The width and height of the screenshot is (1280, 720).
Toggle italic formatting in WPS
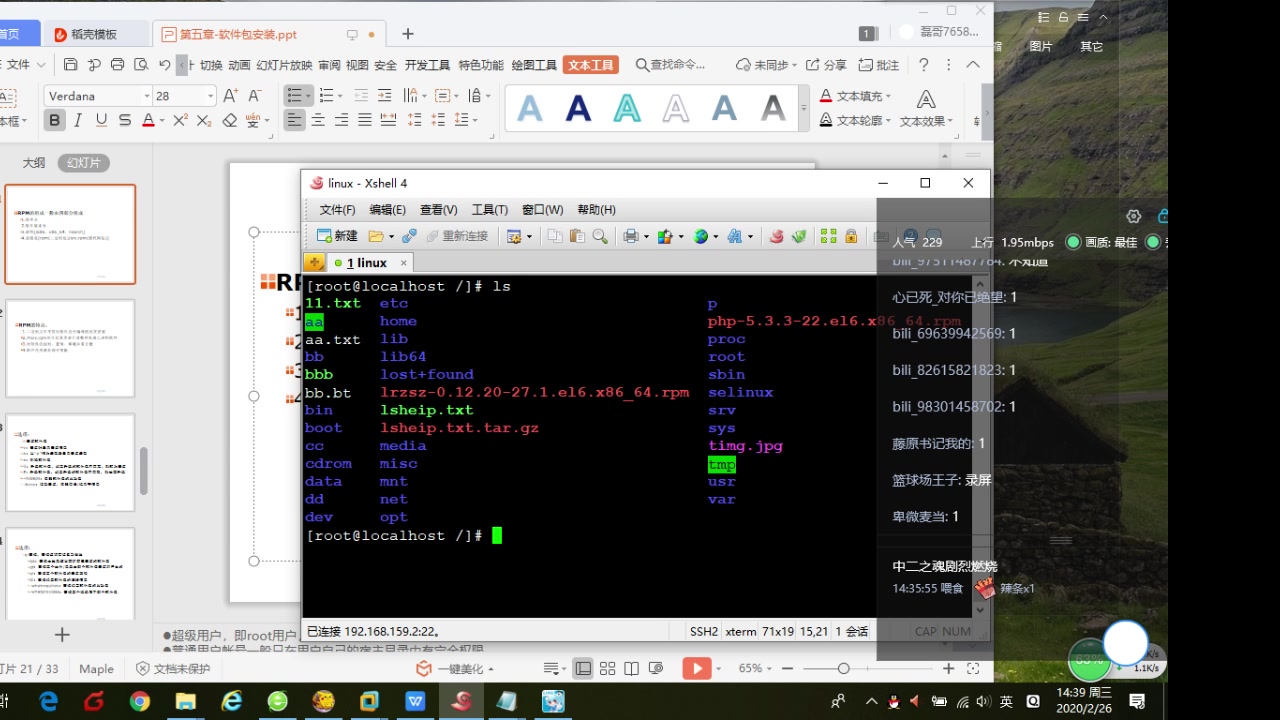78,120
